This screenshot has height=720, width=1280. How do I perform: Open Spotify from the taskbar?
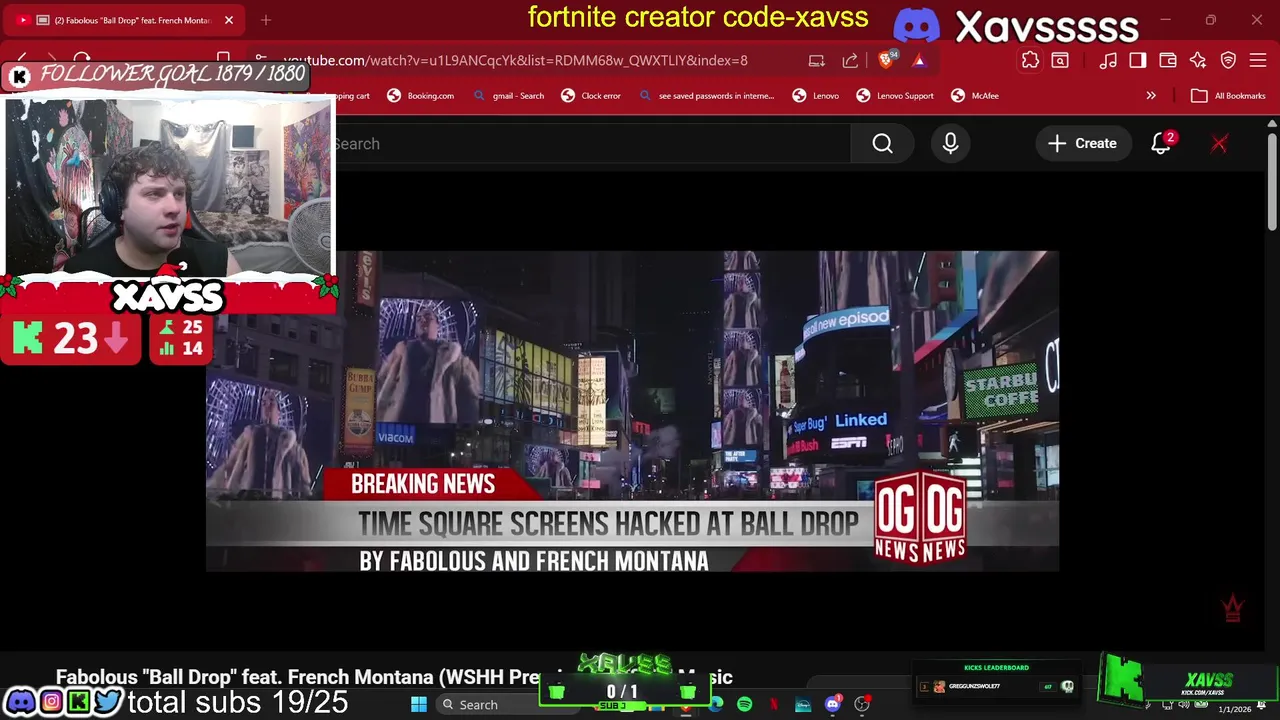click(x=745, y=705)
